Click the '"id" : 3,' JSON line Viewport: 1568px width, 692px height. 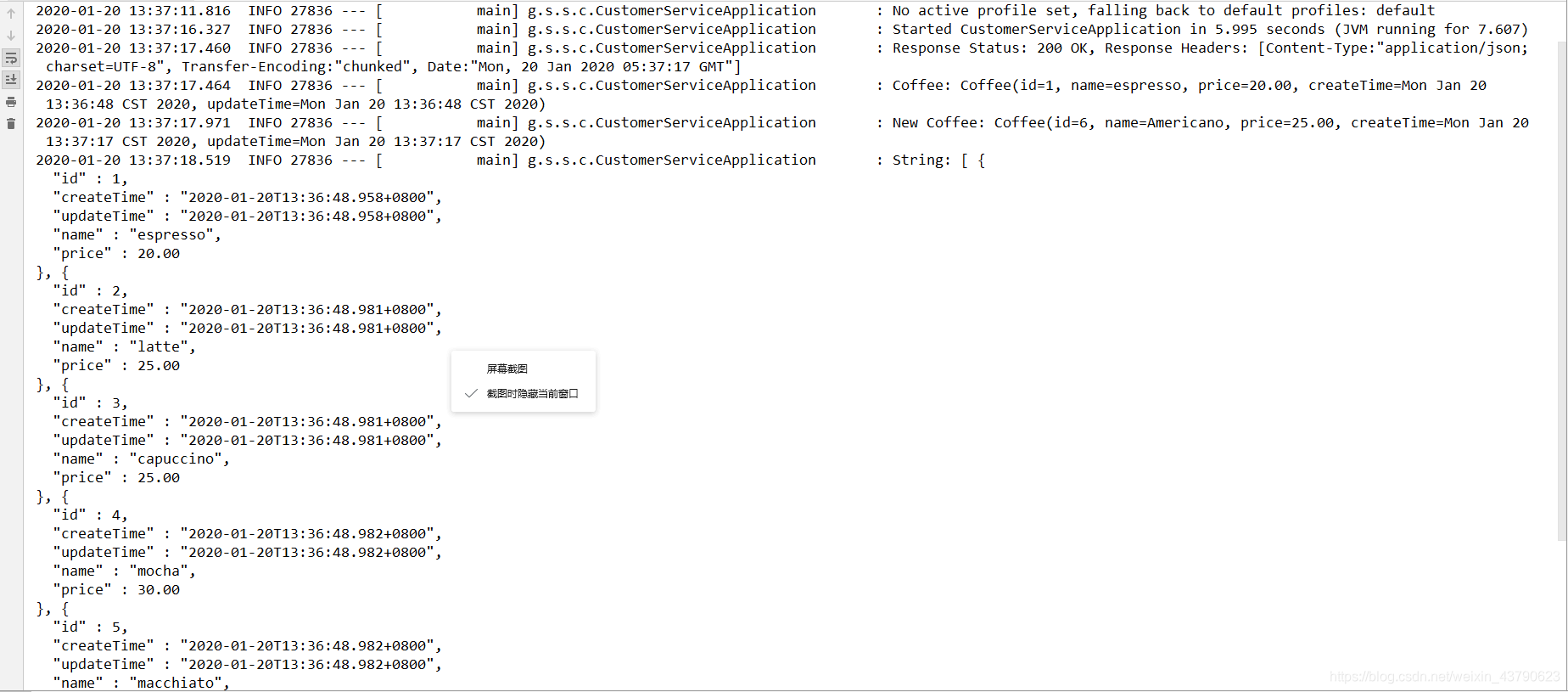pos(90,402)
